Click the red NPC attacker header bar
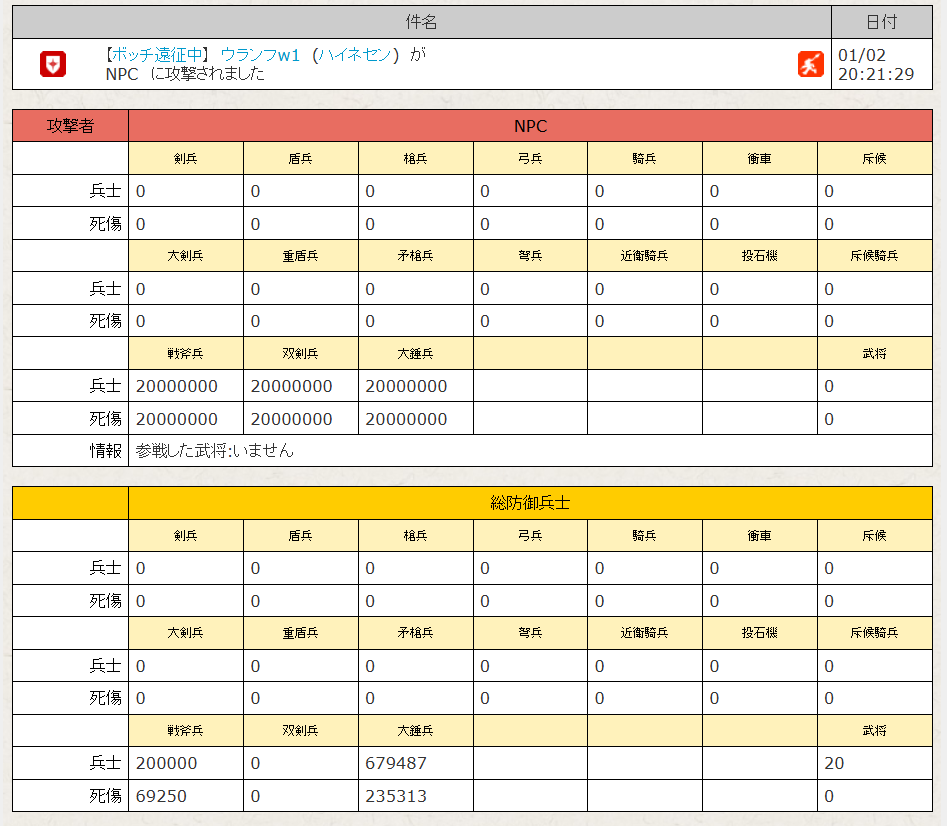The width and height of the screenshot is (951, 826). click(x=530, y=126)
